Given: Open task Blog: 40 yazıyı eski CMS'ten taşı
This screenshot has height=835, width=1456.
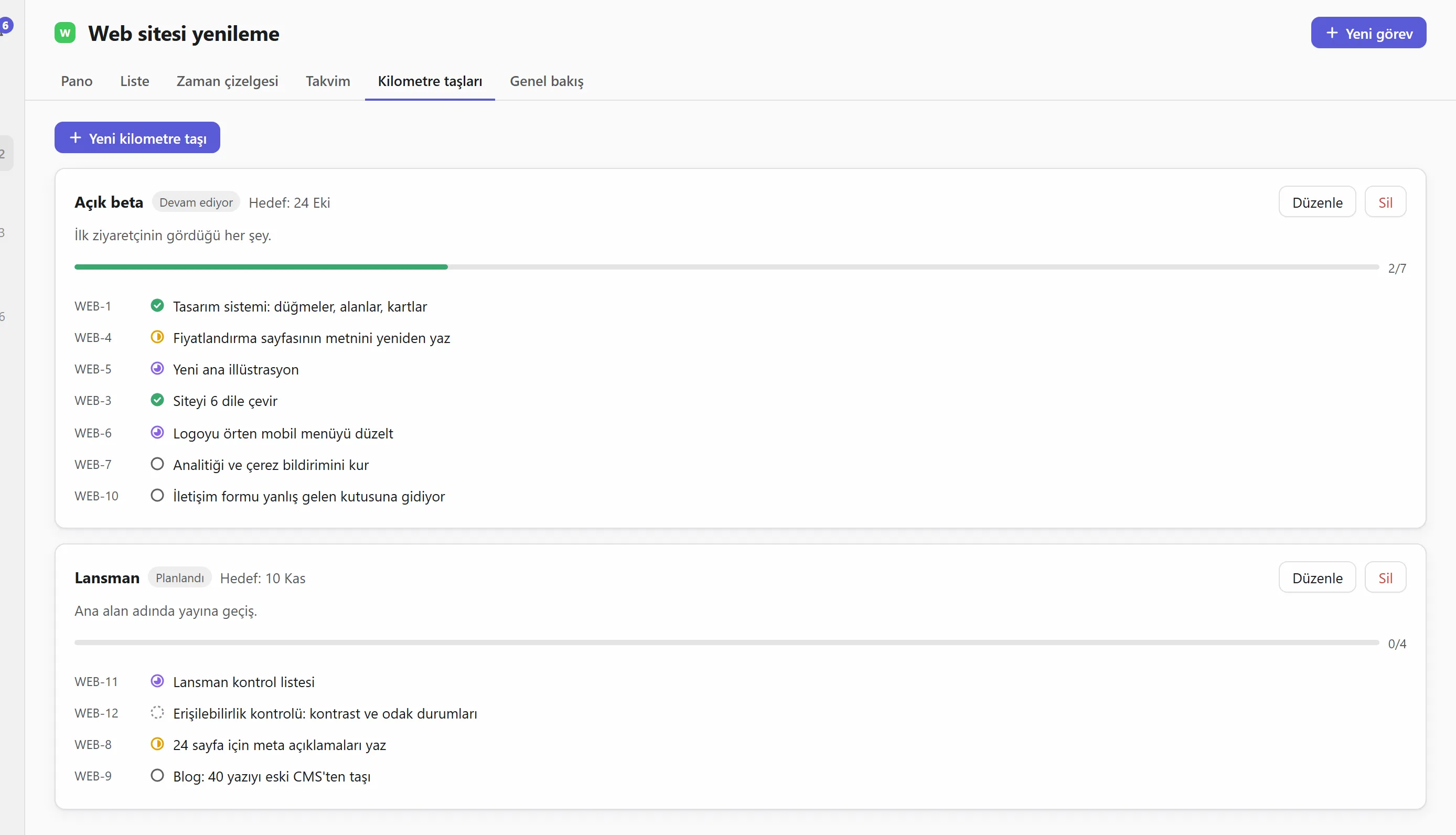Looking at the screenshot, I should (x=272, y=777).
